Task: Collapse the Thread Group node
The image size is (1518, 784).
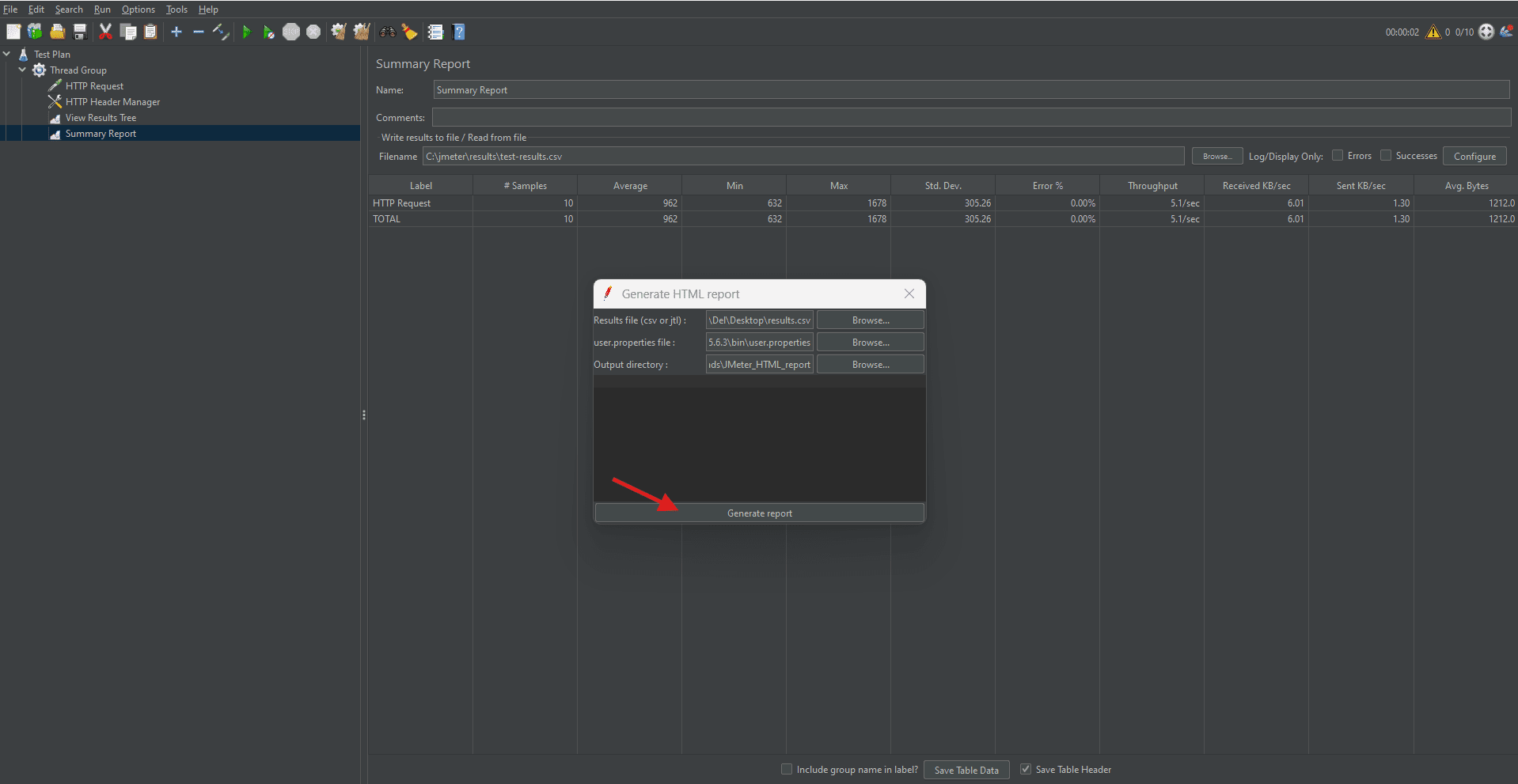Action: [22, 70]
